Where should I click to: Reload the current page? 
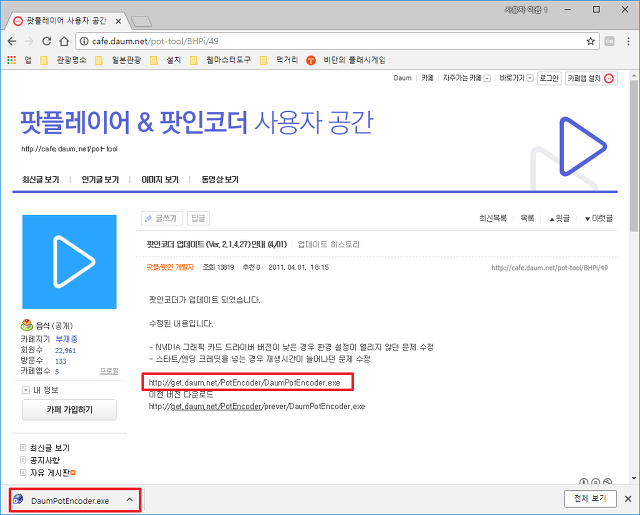(47, 41)
